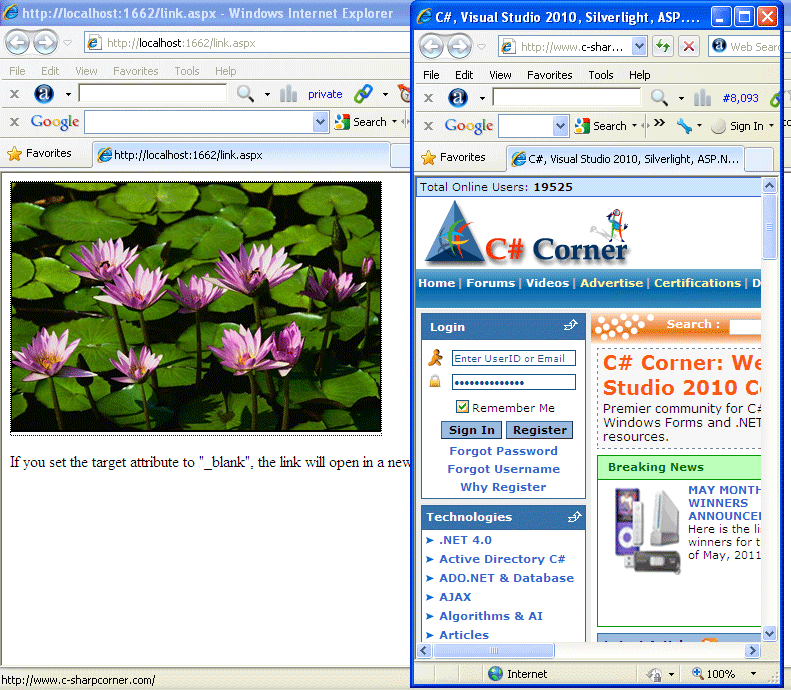Click zoom magnifier icon in status bar
The height and width of the screenshot is (690, 791).
[x=697, y=673]
